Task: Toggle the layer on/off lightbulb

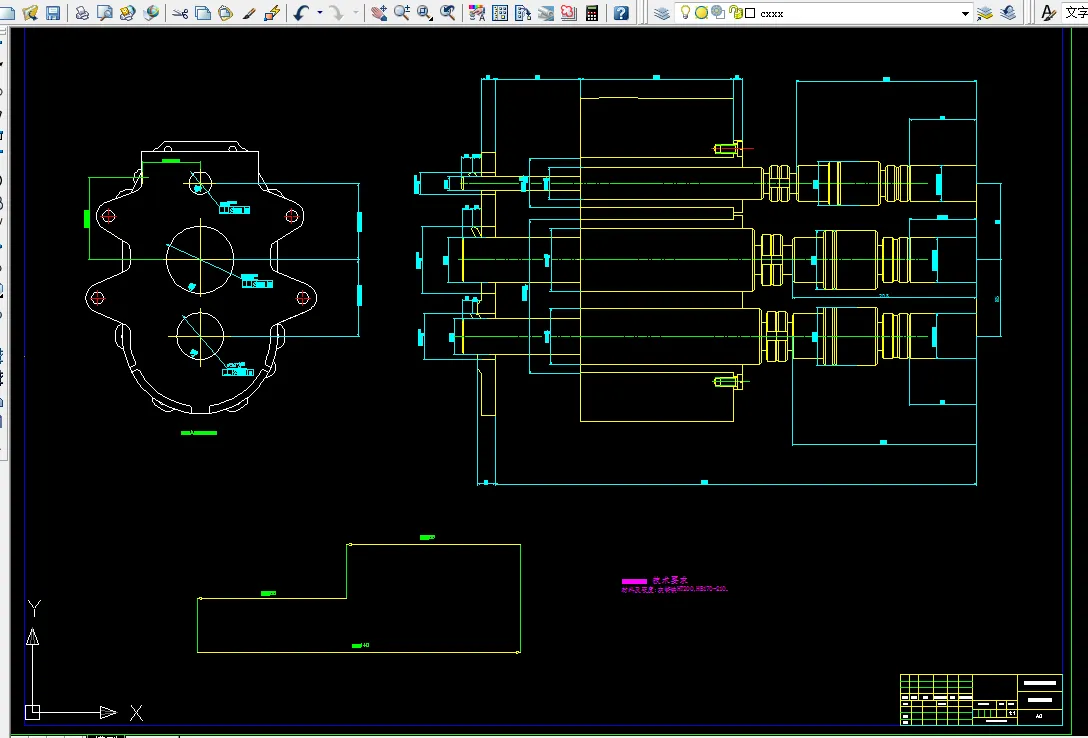Action: click(x=686, y=13)
